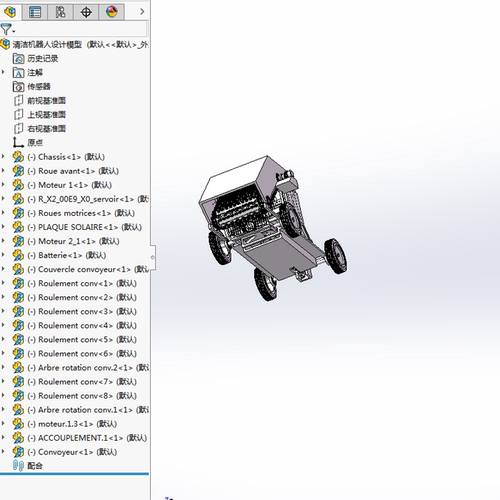
Task: Click the Roue avant<1> component icon
Action: 18,171
